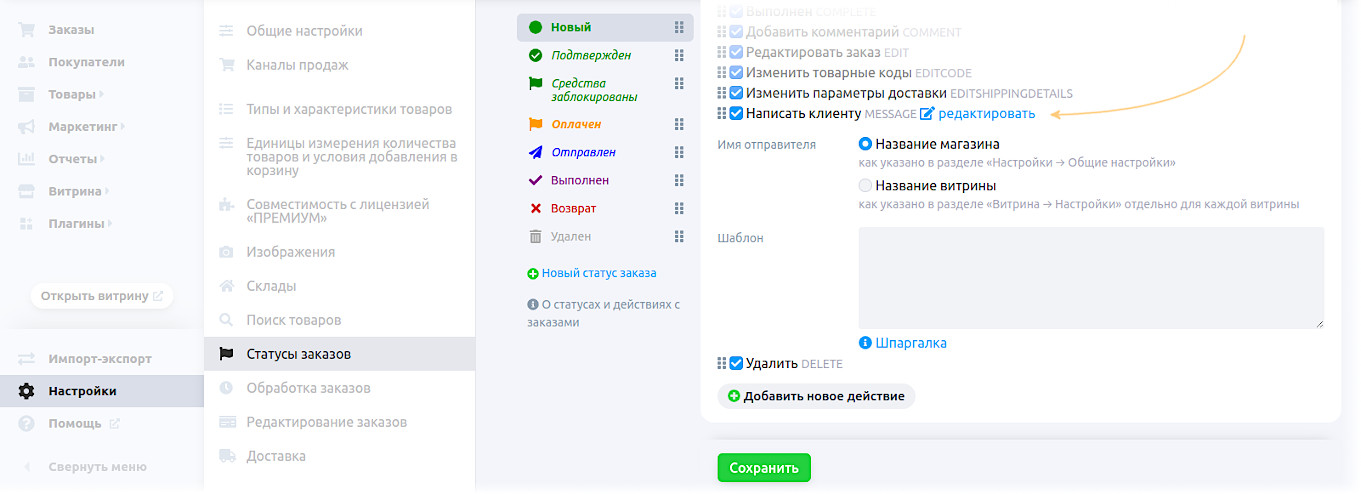Click the green flag icon of Средства заблокированы
Image resolution: width=1361 pixels, height=494 pixels.
[535, 84]
